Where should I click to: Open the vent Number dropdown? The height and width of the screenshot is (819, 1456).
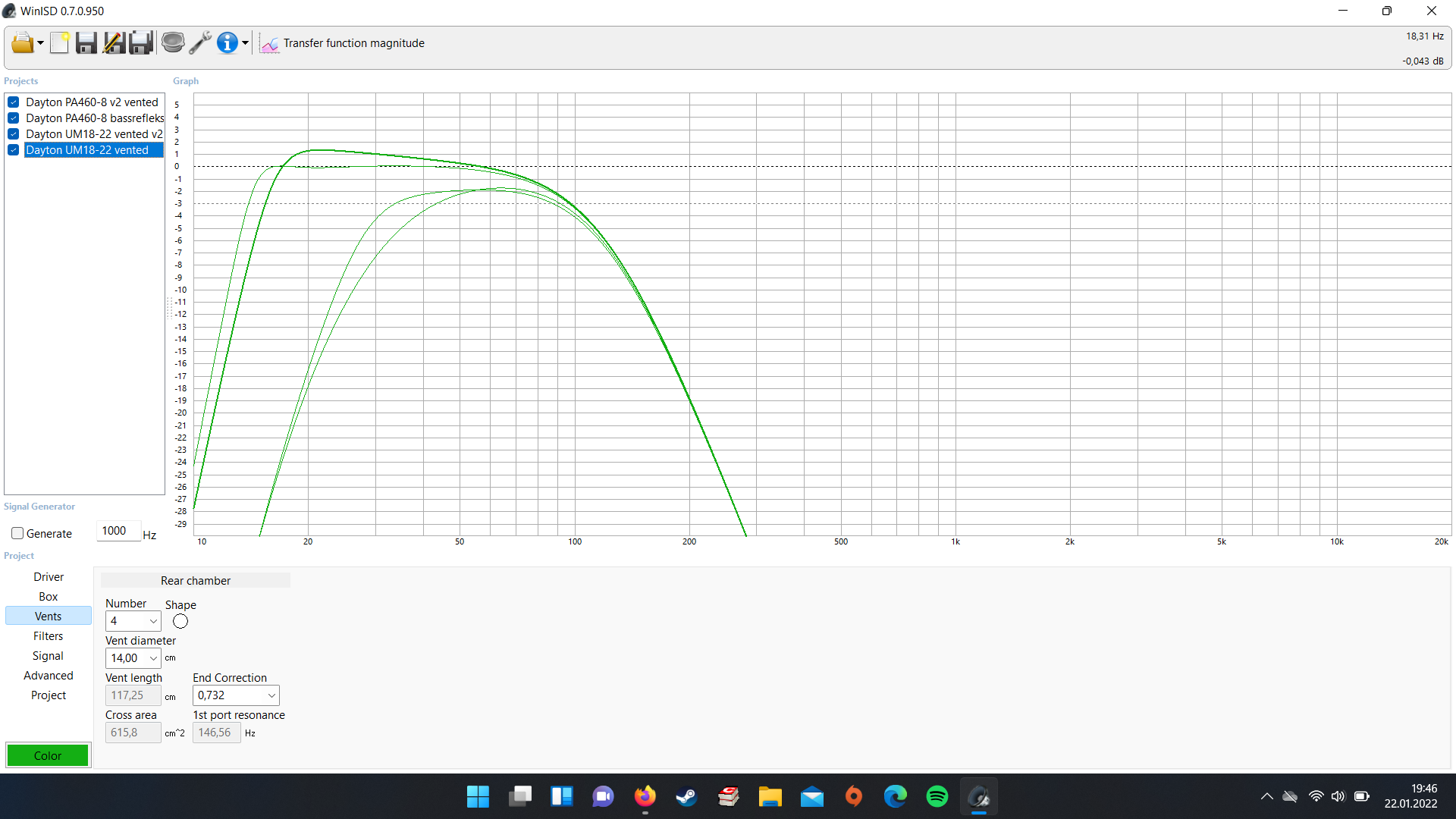click(133, 621)
